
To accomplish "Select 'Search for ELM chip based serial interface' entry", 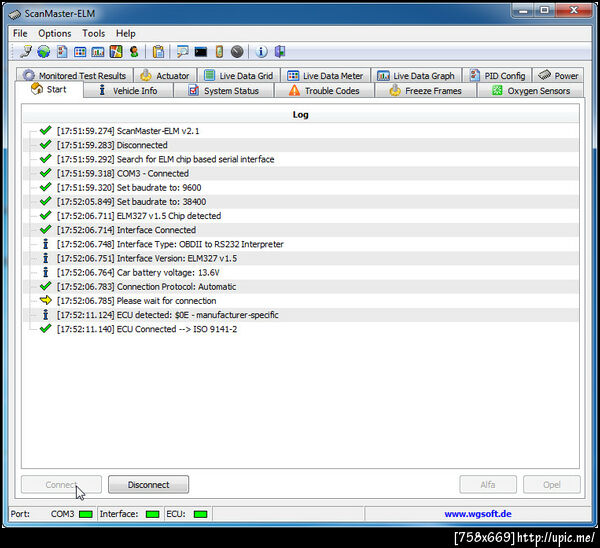I will (x=300, y=159).
